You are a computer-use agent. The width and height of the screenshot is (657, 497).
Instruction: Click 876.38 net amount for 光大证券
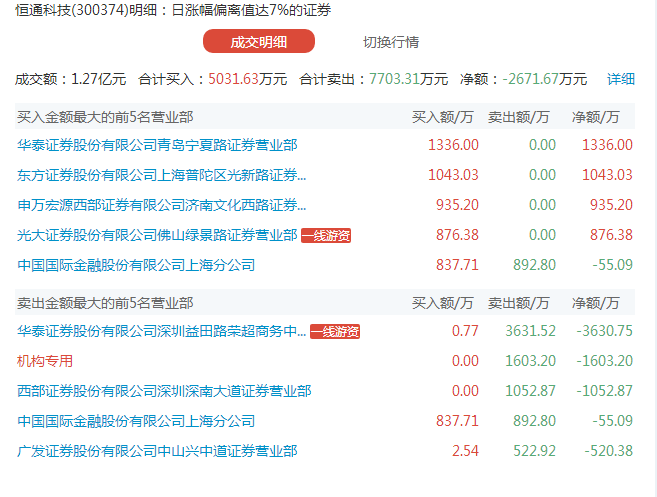point(611,235)
